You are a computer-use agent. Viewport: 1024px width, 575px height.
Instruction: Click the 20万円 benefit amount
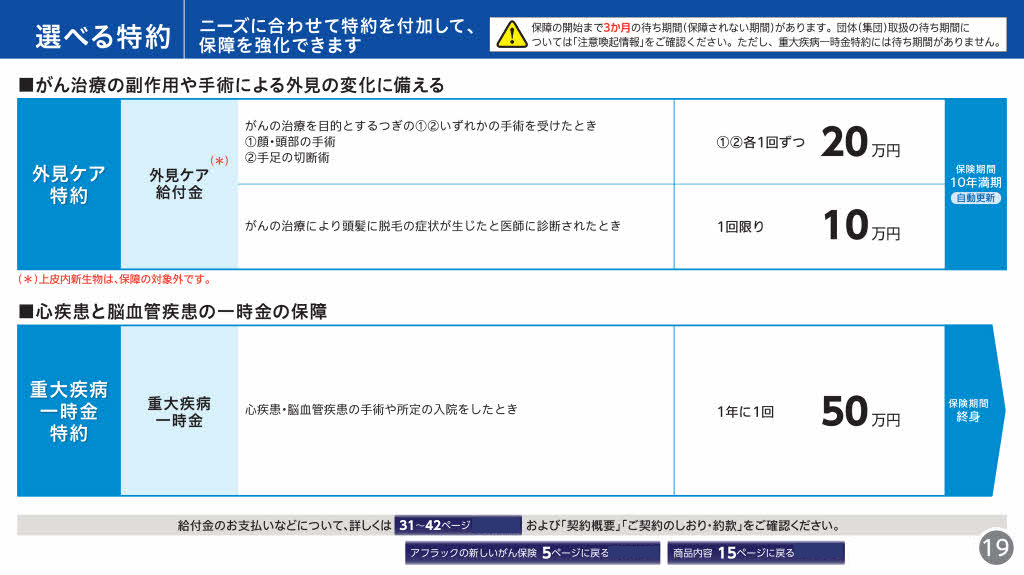click(x=860, y=144)
